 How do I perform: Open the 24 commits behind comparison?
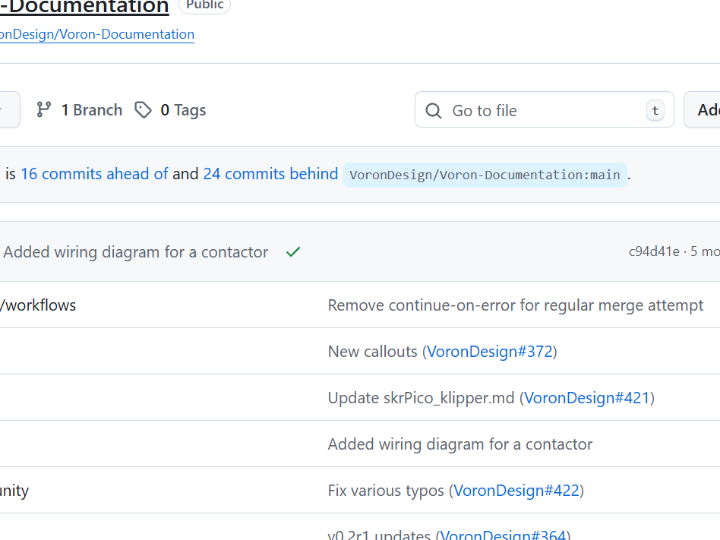point(270,174)
